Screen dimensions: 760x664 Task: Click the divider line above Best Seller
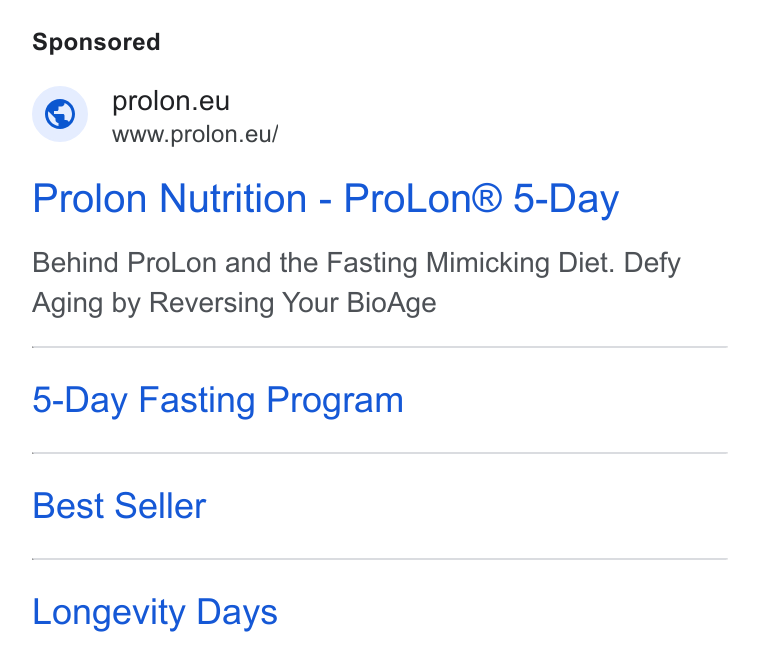click(380, 453)
